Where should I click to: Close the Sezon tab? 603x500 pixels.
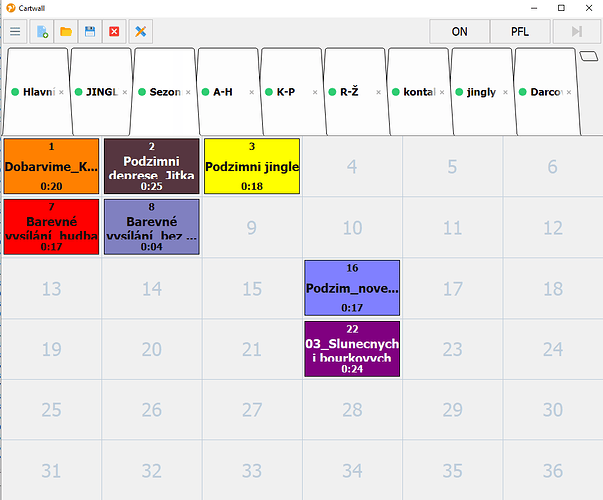tap(188, 92)
